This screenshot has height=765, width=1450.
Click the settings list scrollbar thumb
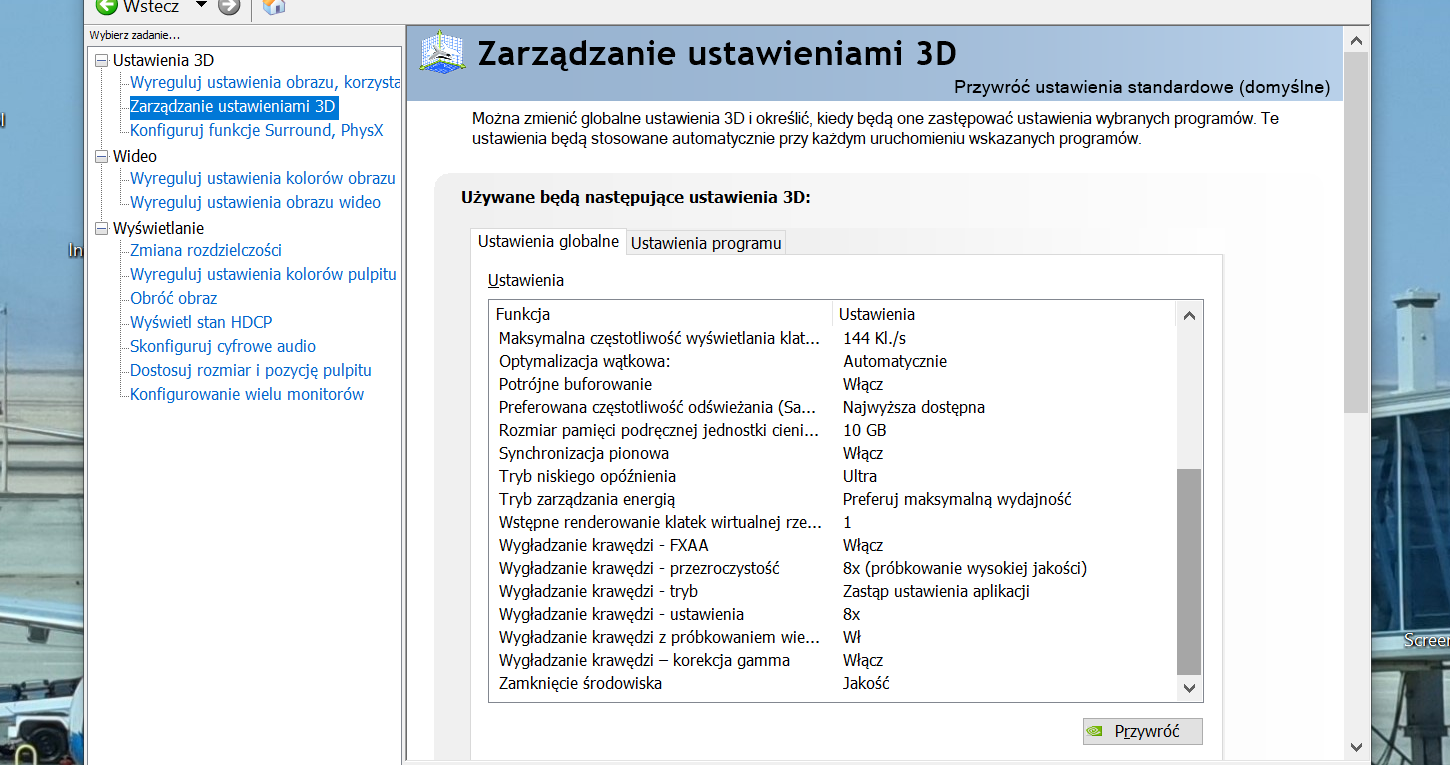click(x=1189, y=571)
